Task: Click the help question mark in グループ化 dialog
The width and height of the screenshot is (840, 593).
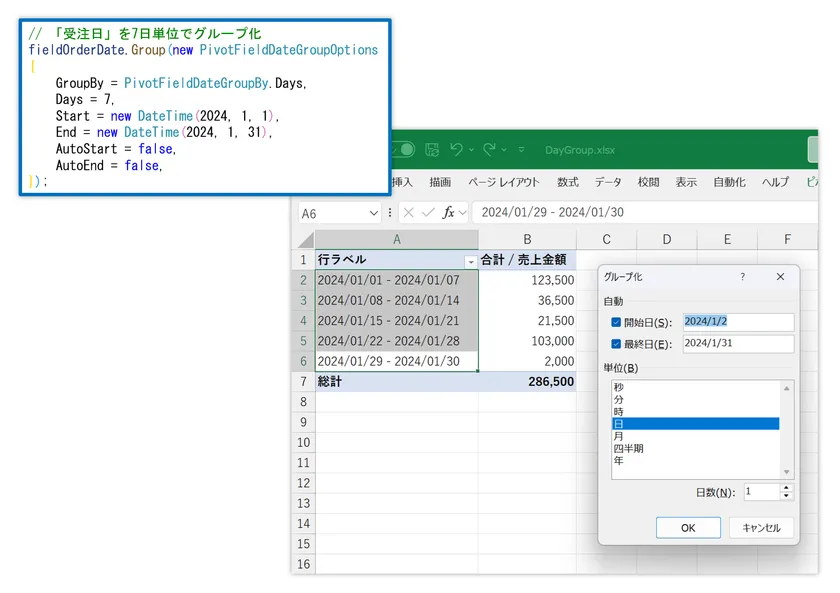Action: point(742,277)
